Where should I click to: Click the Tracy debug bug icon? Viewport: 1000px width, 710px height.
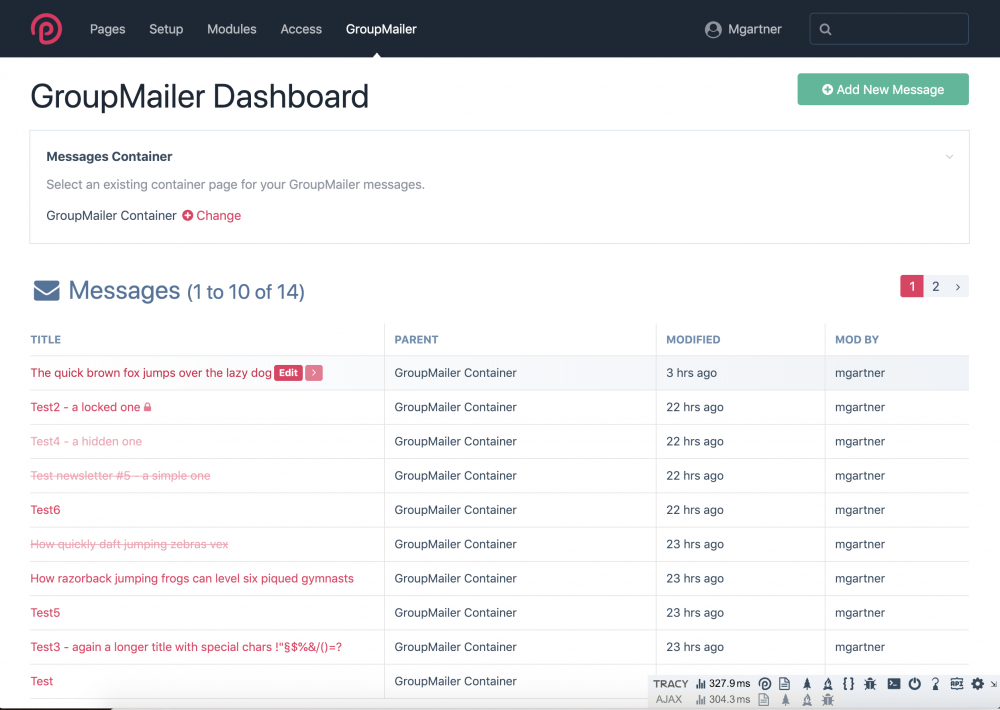[870, 684]
